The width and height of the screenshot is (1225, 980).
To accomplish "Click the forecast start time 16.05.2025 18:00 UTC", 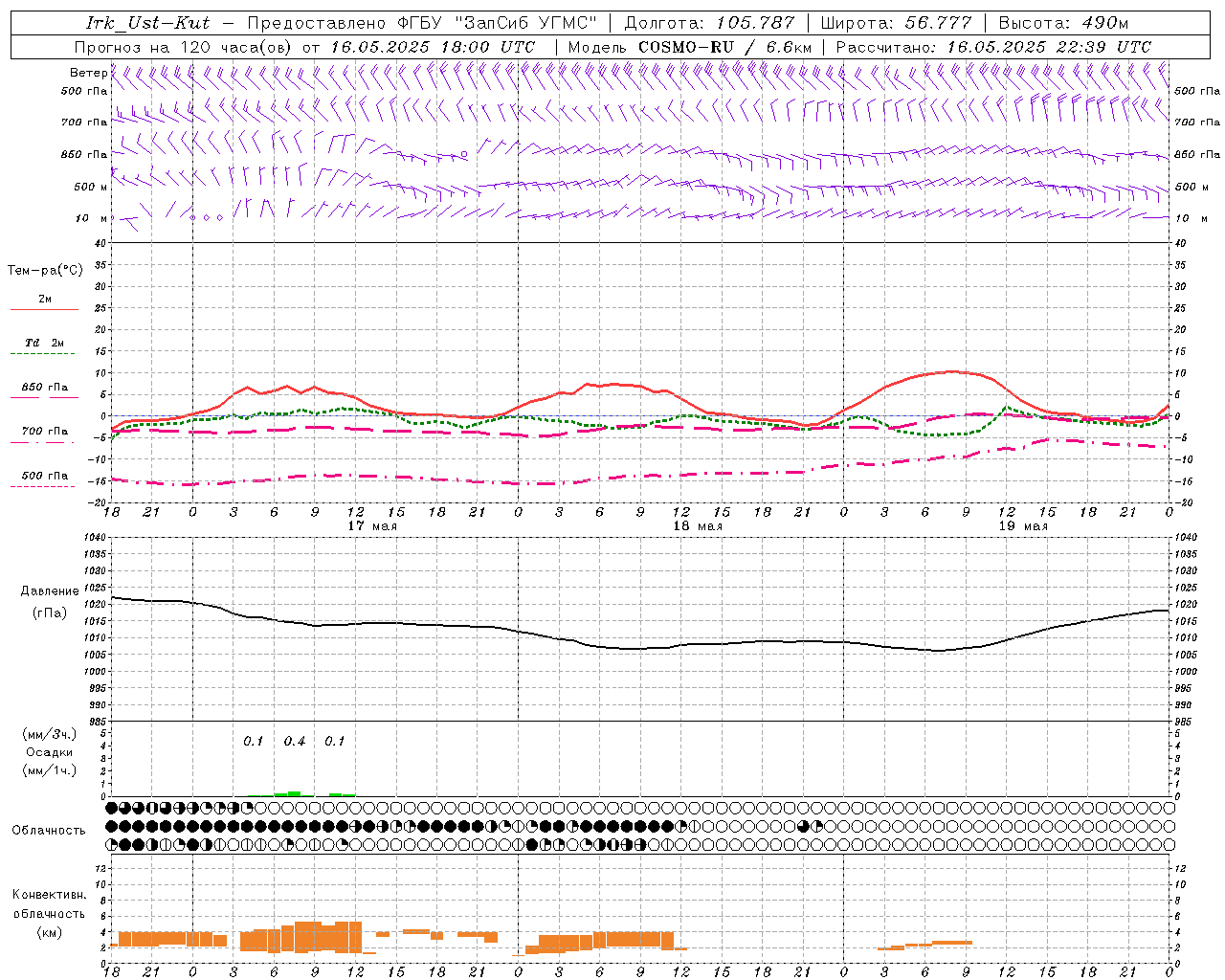I will point(433,47).
